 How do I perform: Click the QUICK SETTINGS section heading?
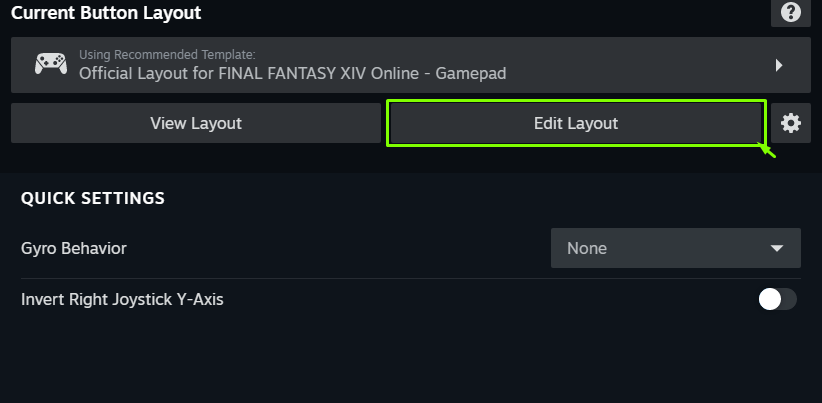click(92, 198)
